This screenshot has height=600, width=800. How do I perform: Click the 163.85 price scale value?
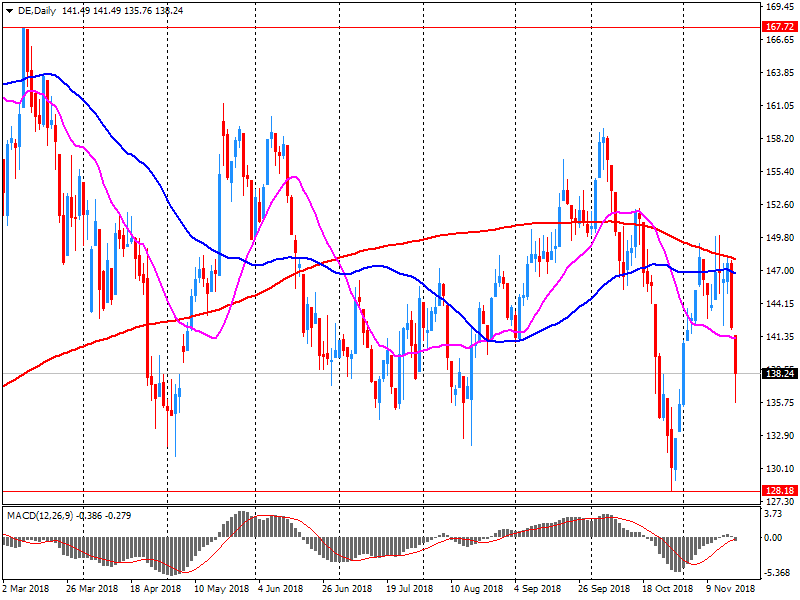pos(780,73)
